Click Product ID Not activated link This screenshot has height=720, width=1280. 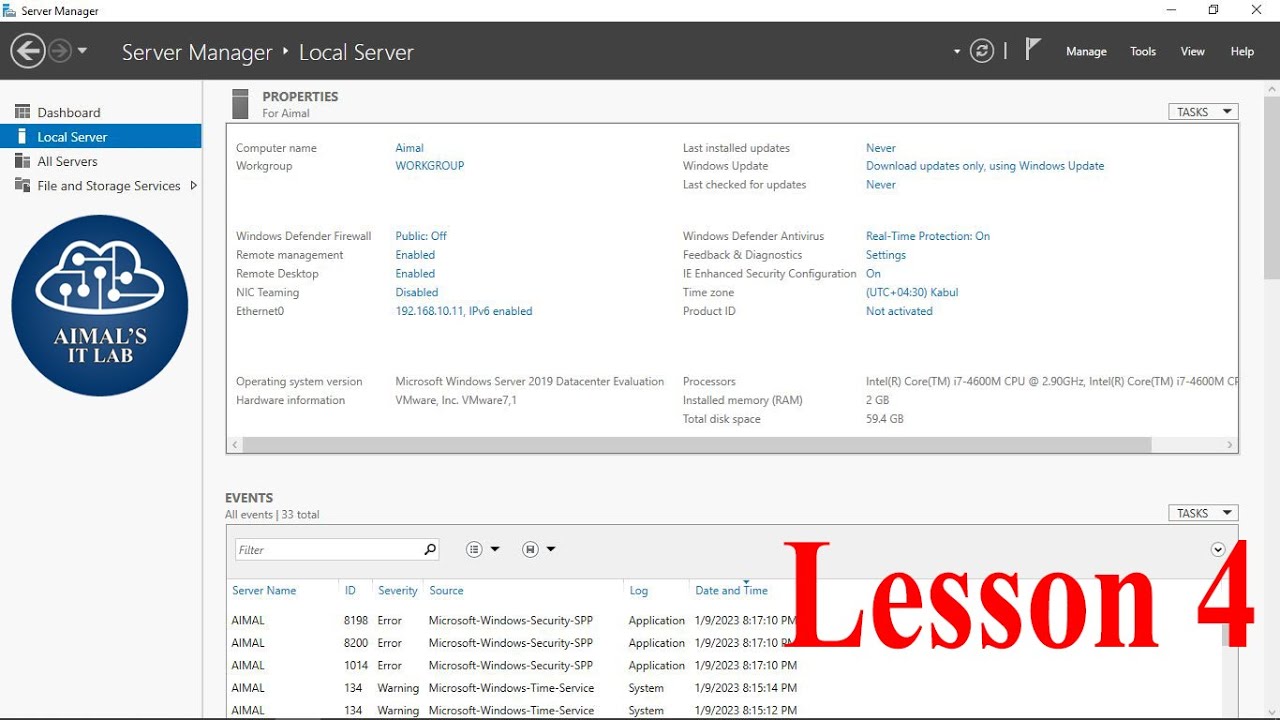[899, 311]
